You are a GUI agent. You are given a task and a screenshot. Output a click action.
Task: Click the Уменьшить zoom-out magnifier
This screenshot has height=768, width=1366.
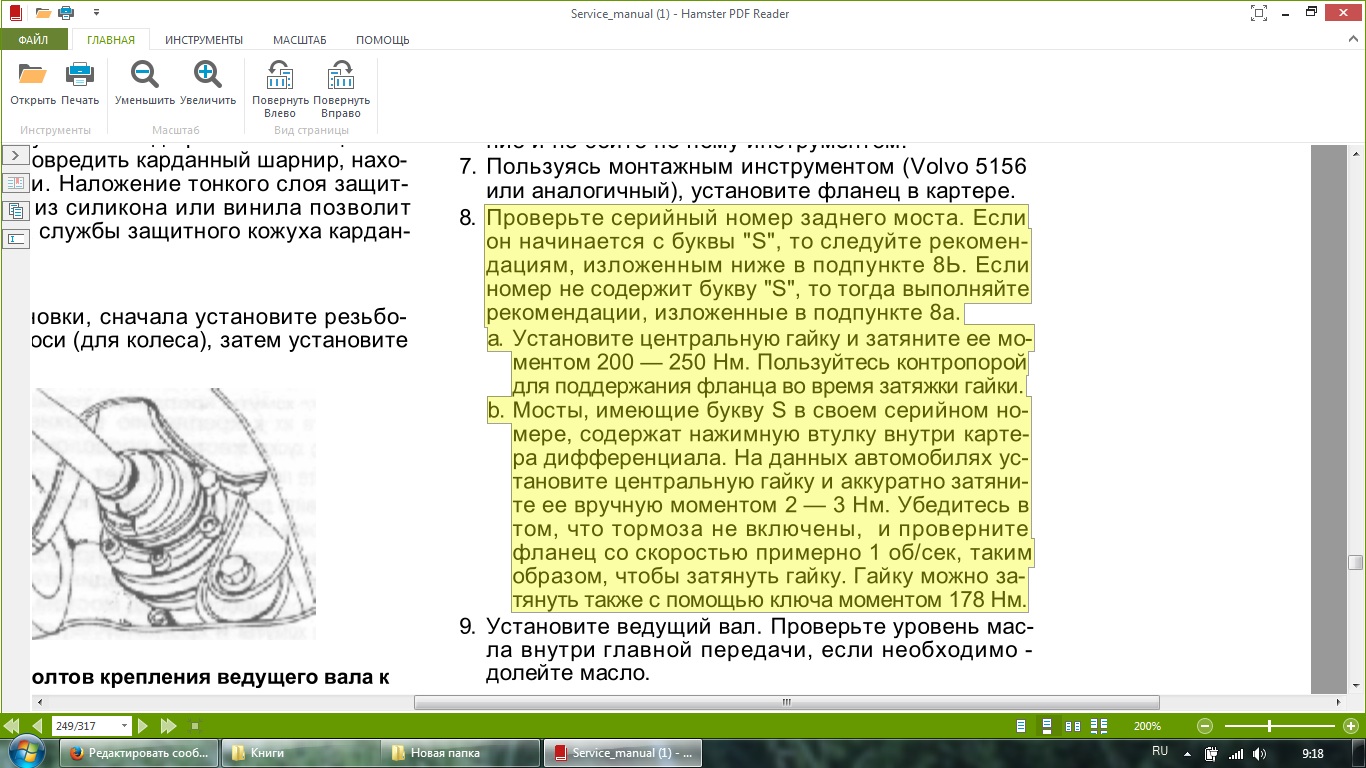click(x=145, y=76)
